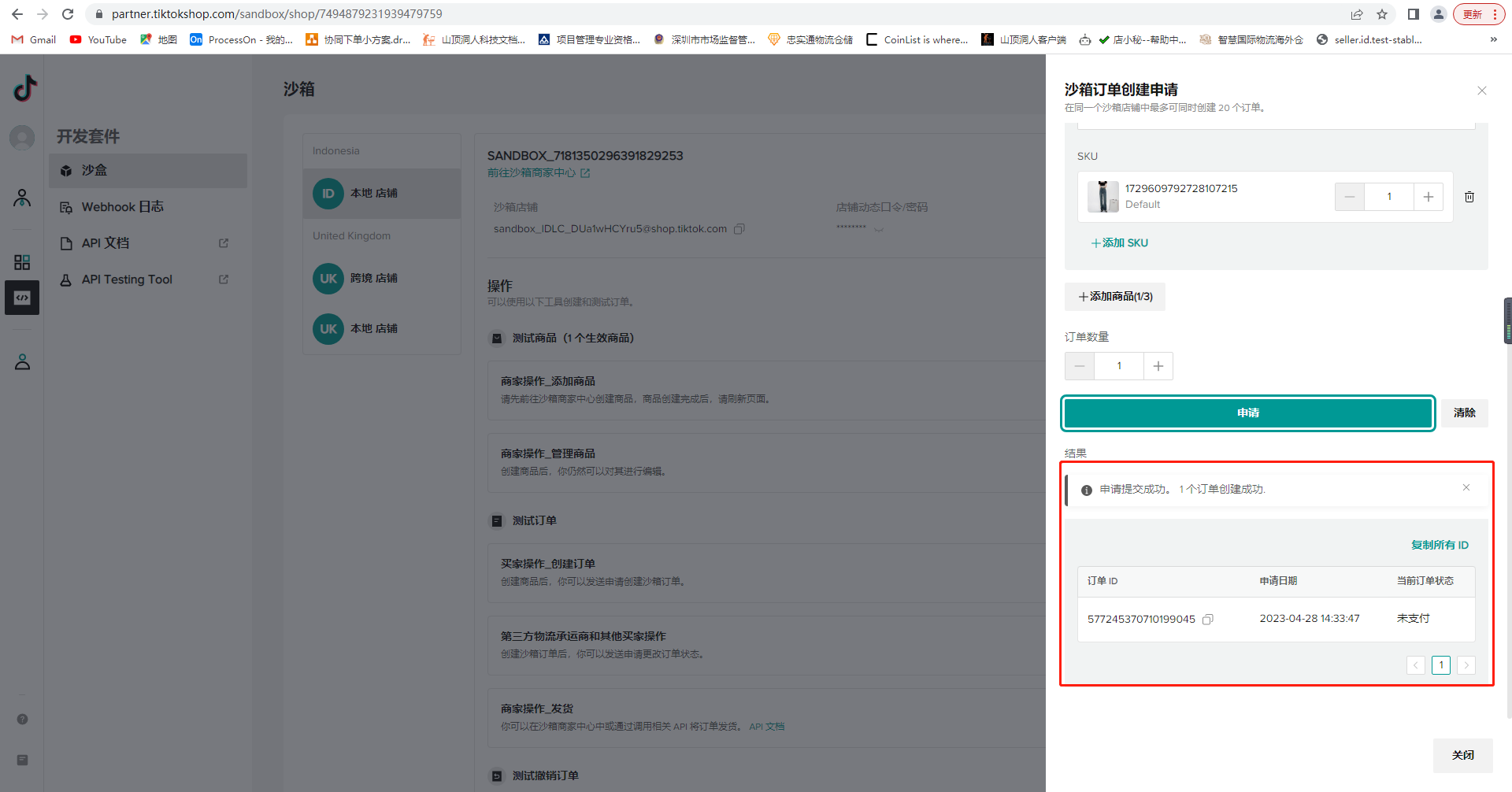1512x792 pixels.
Task: Increase the SKU quantity with plus
Action: (1428, 197)
